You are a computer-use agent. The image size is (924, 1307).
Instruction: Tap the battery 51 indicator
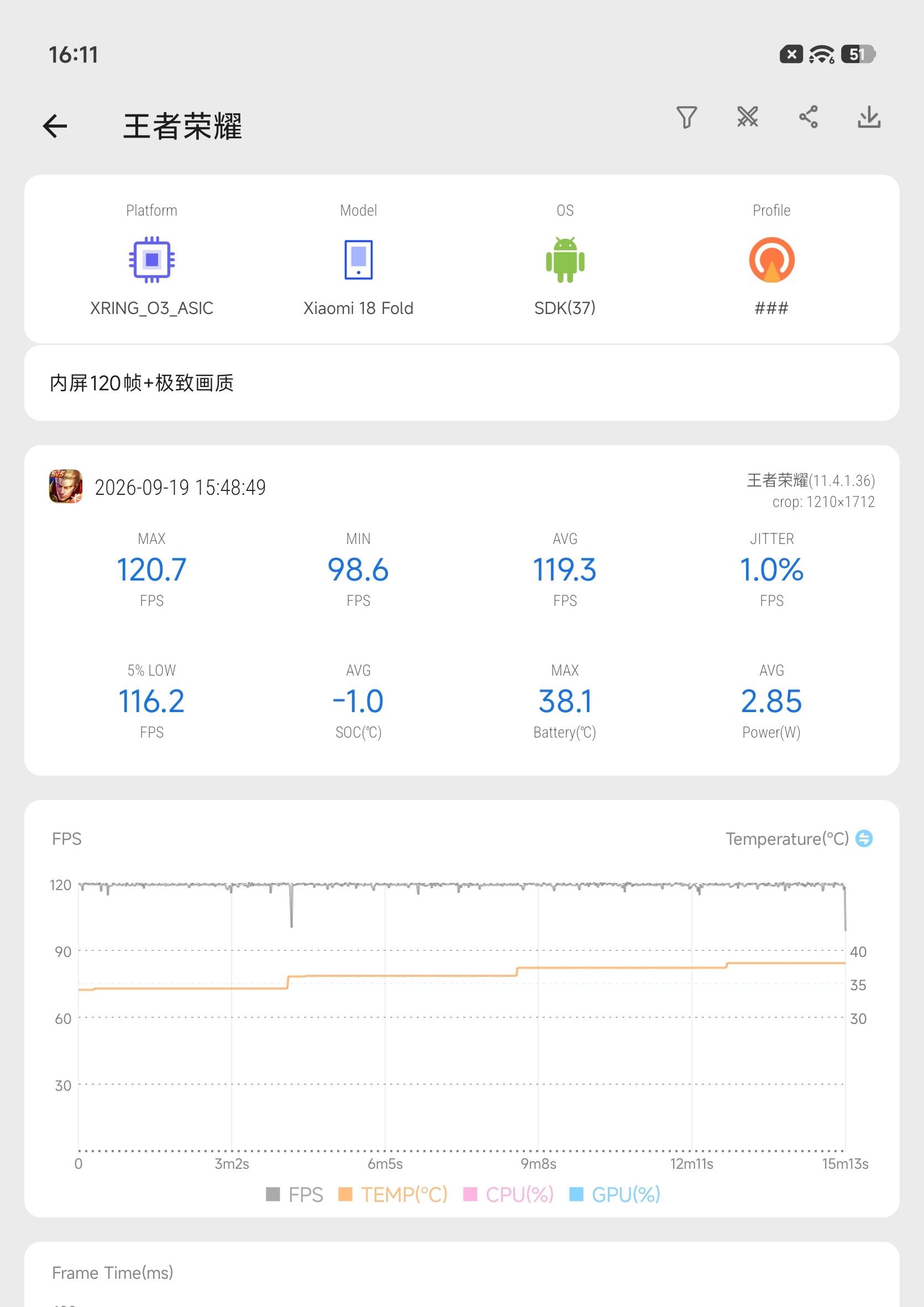[859, 55]
